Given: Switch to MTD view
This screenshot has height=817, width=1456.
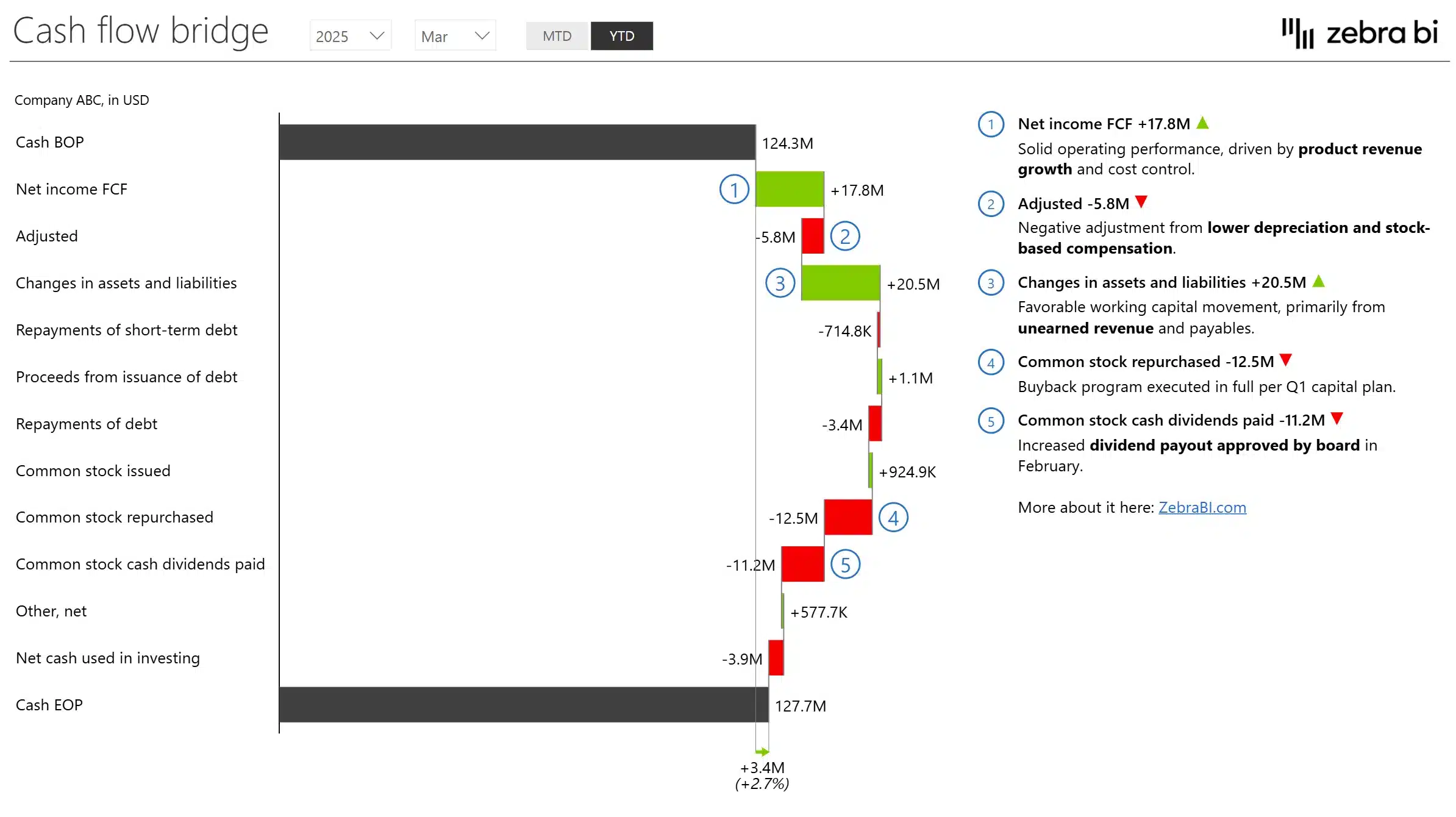Looking at the screenshot, I should 557,36.
